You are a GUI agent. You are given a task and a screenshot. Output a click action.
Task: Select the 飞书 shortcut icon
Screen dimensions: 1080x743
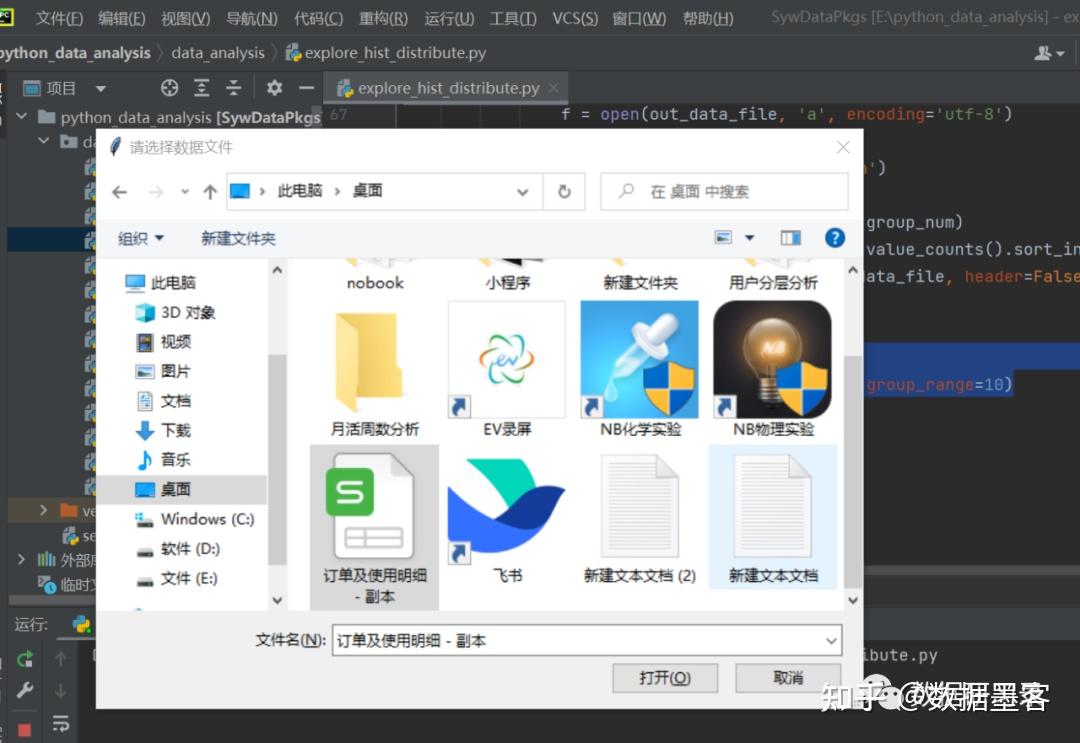pos(507,521)
